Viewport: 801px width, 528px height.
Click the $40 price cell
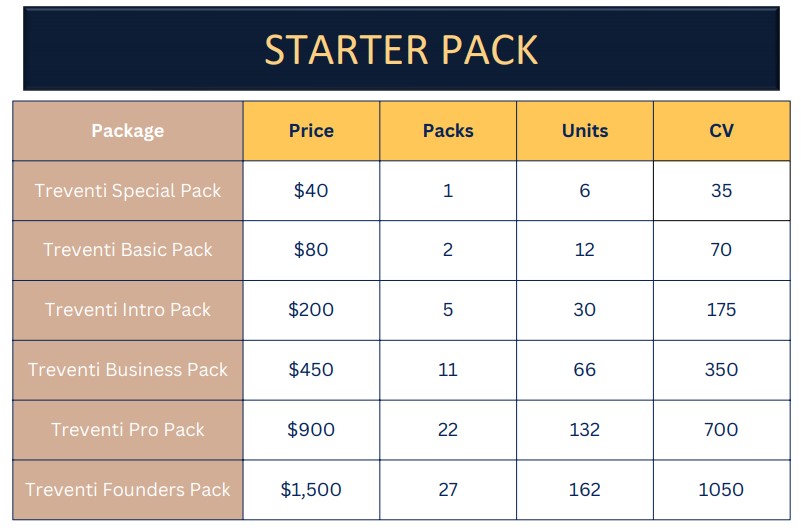[311, 190]
